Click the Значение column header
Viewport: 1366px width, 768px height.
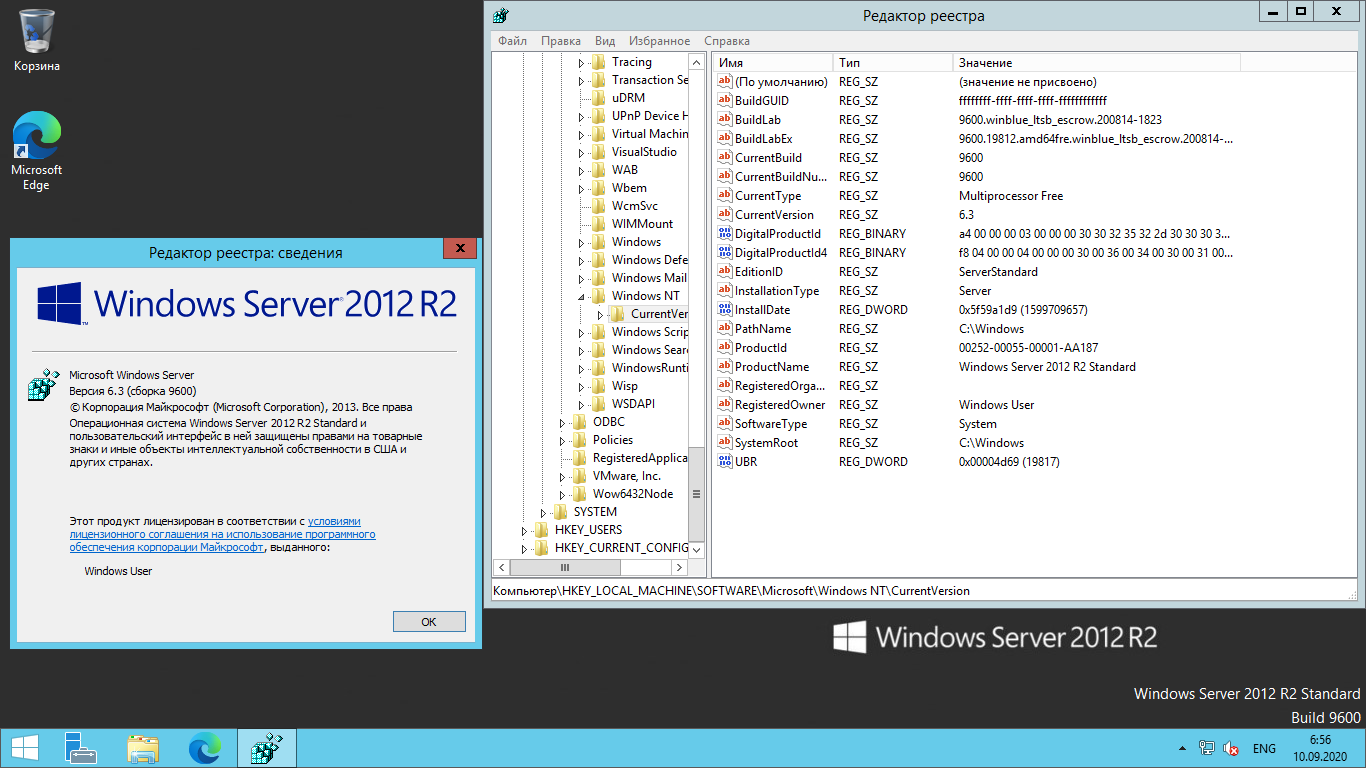[1097, 63]
